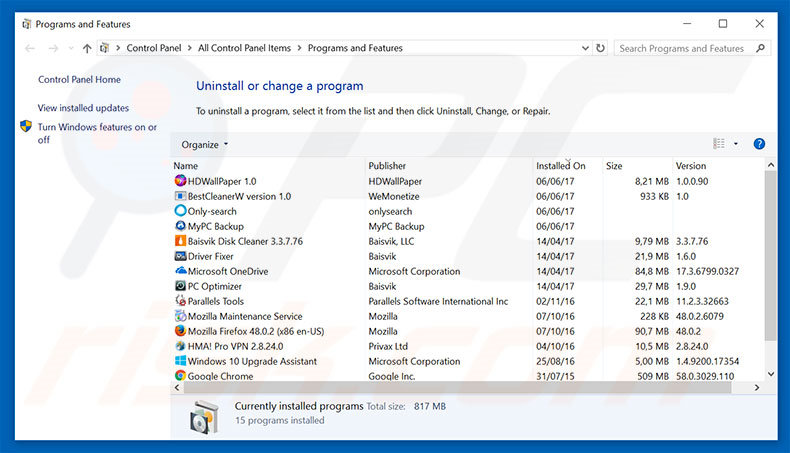The height and width of the screenshot is (453, 790).
Task: Go up one folder level
Action: click(87, 48)
